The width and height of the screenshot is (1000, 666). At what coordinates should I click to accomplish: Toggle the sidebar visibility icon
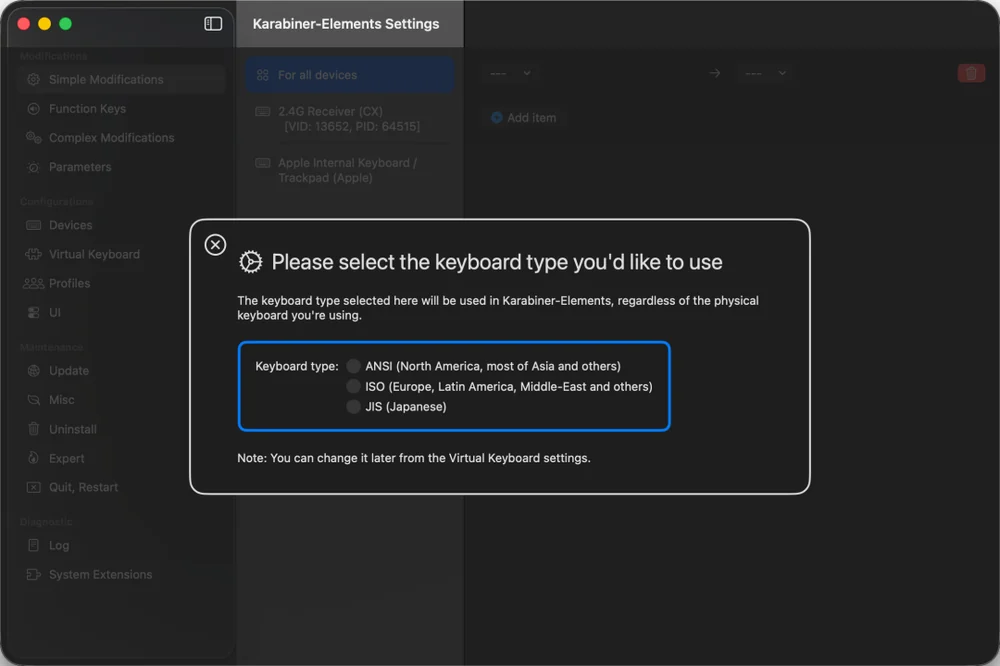[x=213, y=24]
